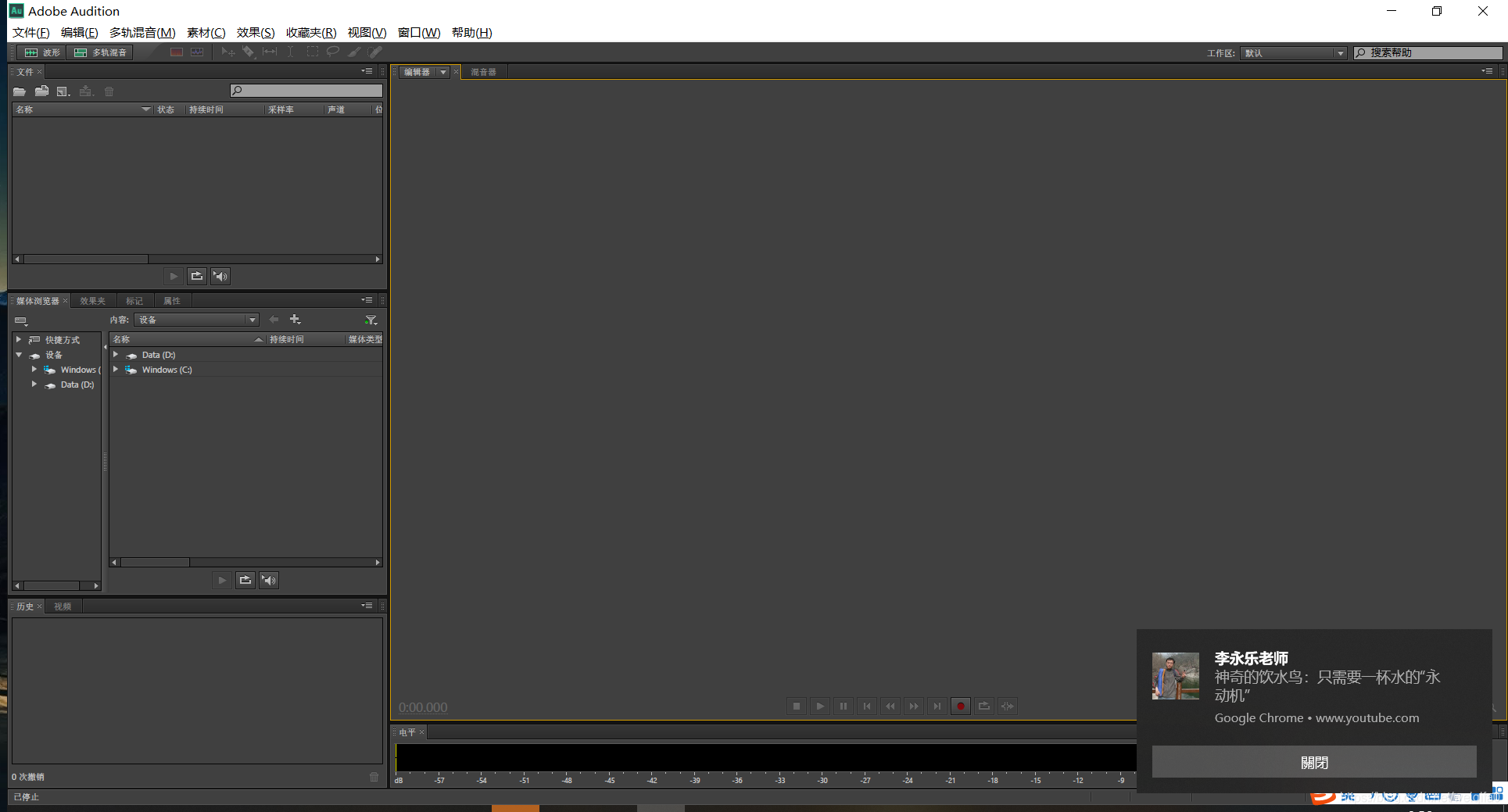Open the 工作区 (Workspace) dropdown
This screenshot has width=1508, height=812.
click(x=1338, y=52)
